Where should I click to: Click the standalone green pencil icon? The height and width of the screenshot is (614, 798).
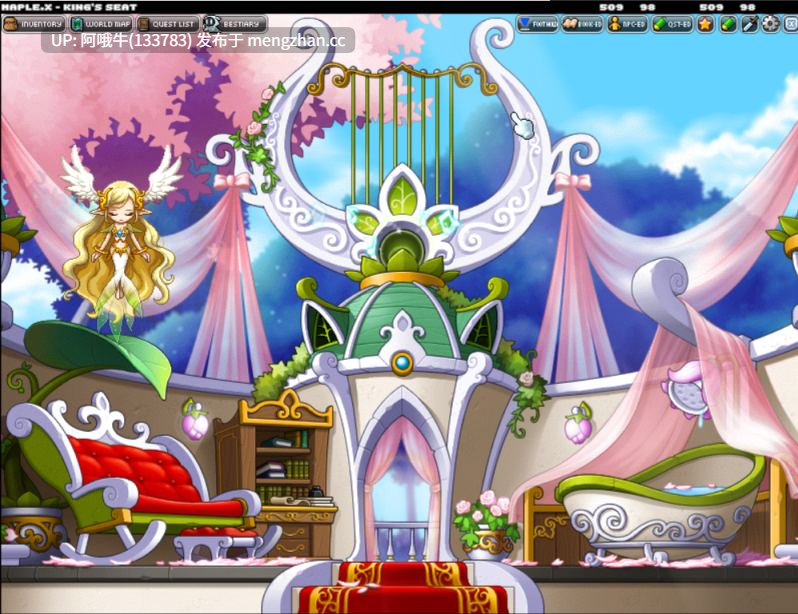click(x=728, y=24)
